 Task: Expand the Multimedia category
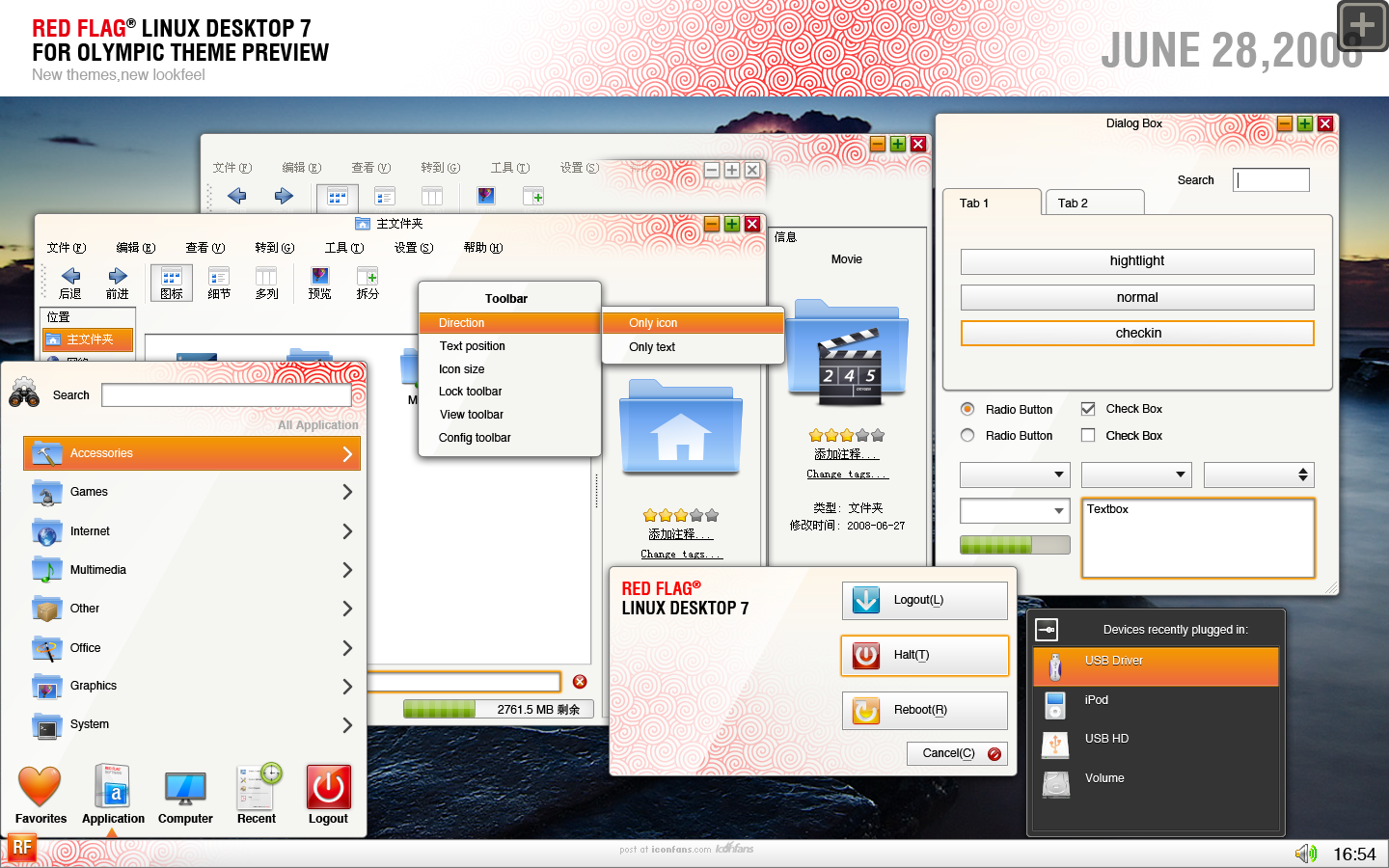192,570
